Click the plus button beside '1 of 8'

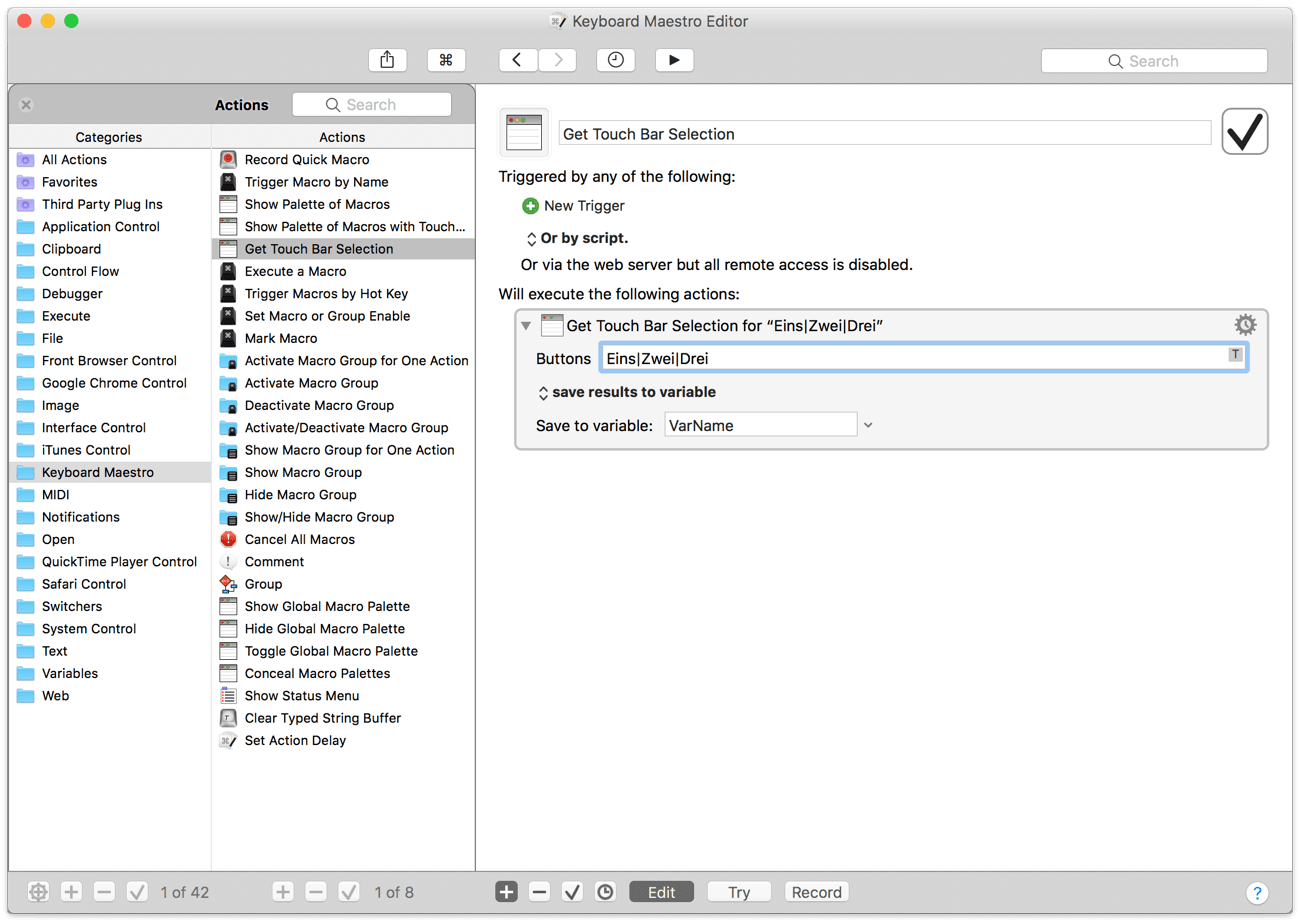point(283,892)
